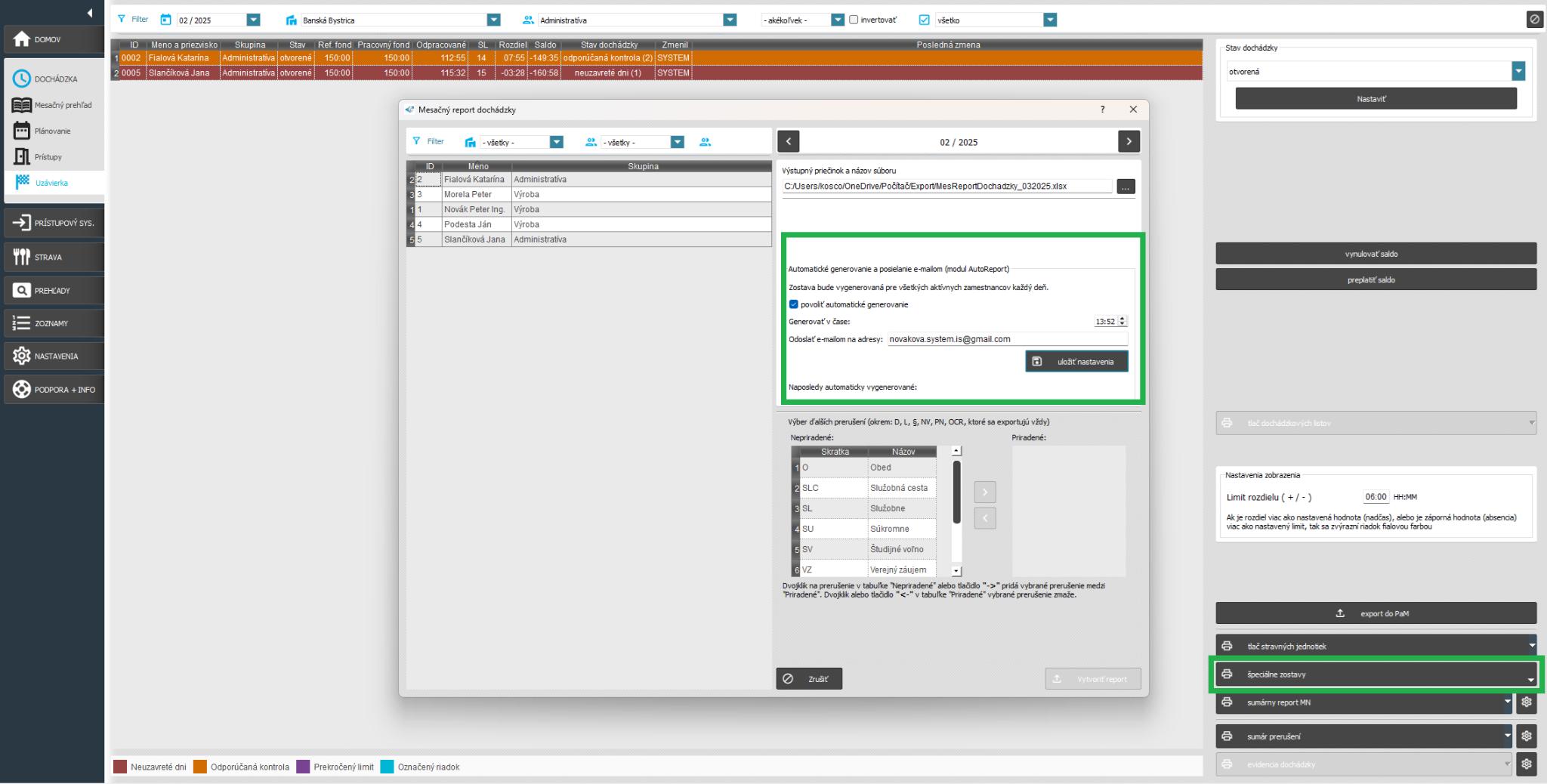This screenshot has width=1547, height=784.
Task: Open the Banská Bystrica location dropdown
Action: [x=493, y=20]
